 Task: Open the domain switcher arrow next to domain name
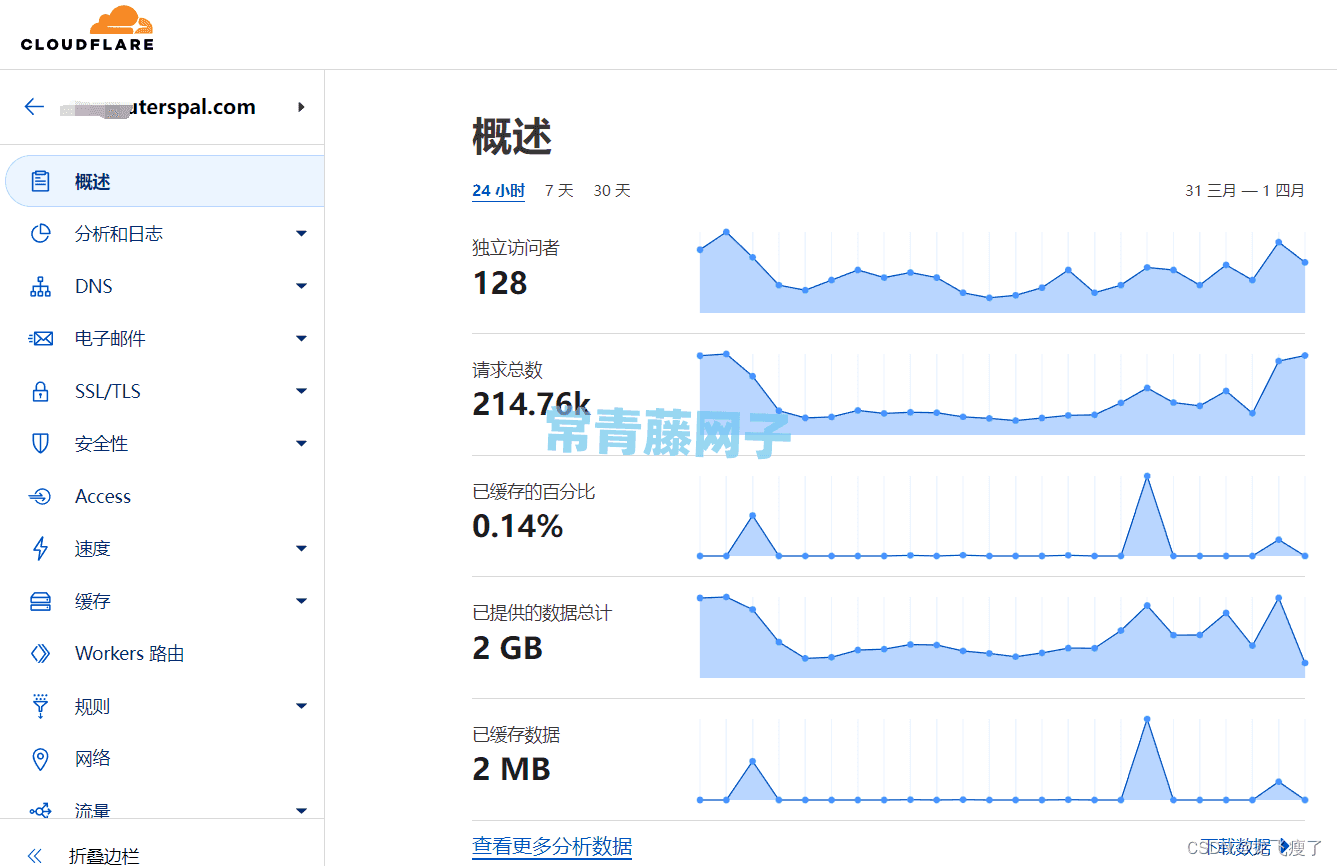click(301, 107)
